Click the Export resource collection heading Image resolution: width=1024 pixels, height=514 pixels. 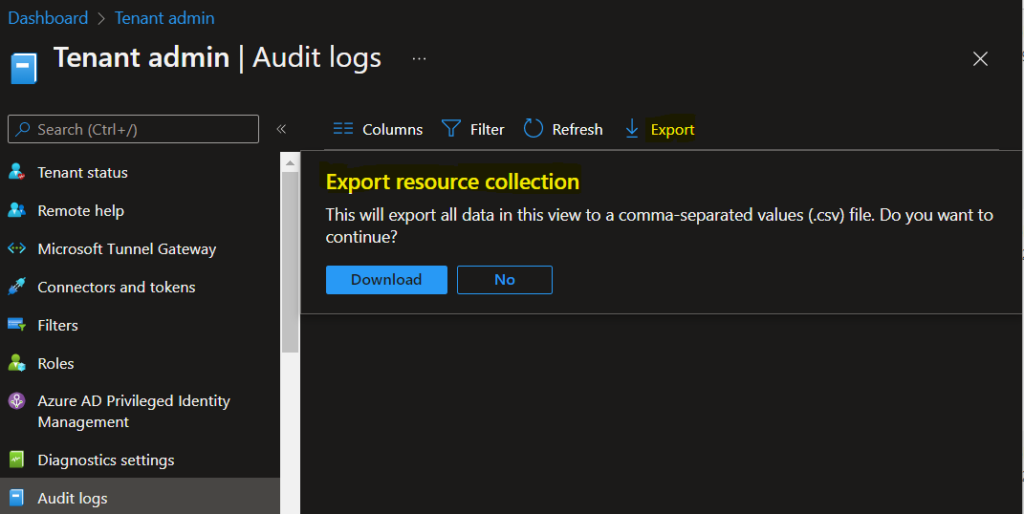[453, 182]
